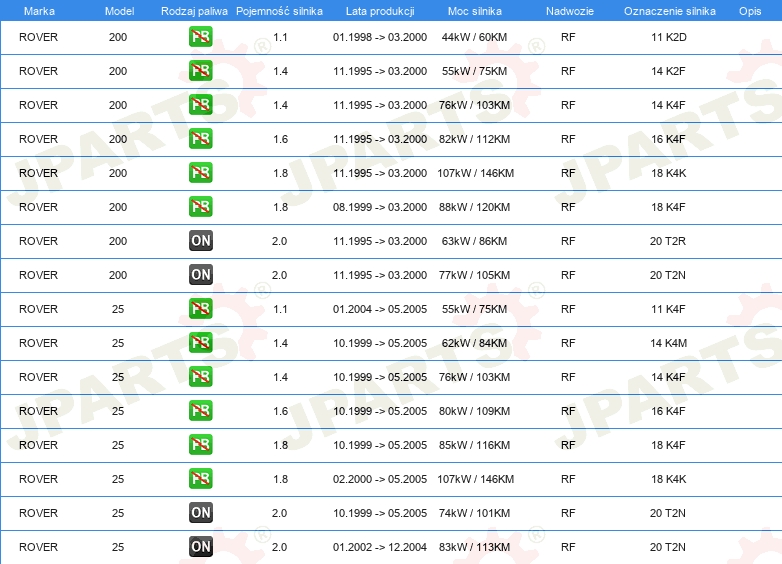The height and width of the screenshot is (564, 782).
Task: Click body type RF in the 83kW / 113KM row
Action: pos(568,547)
